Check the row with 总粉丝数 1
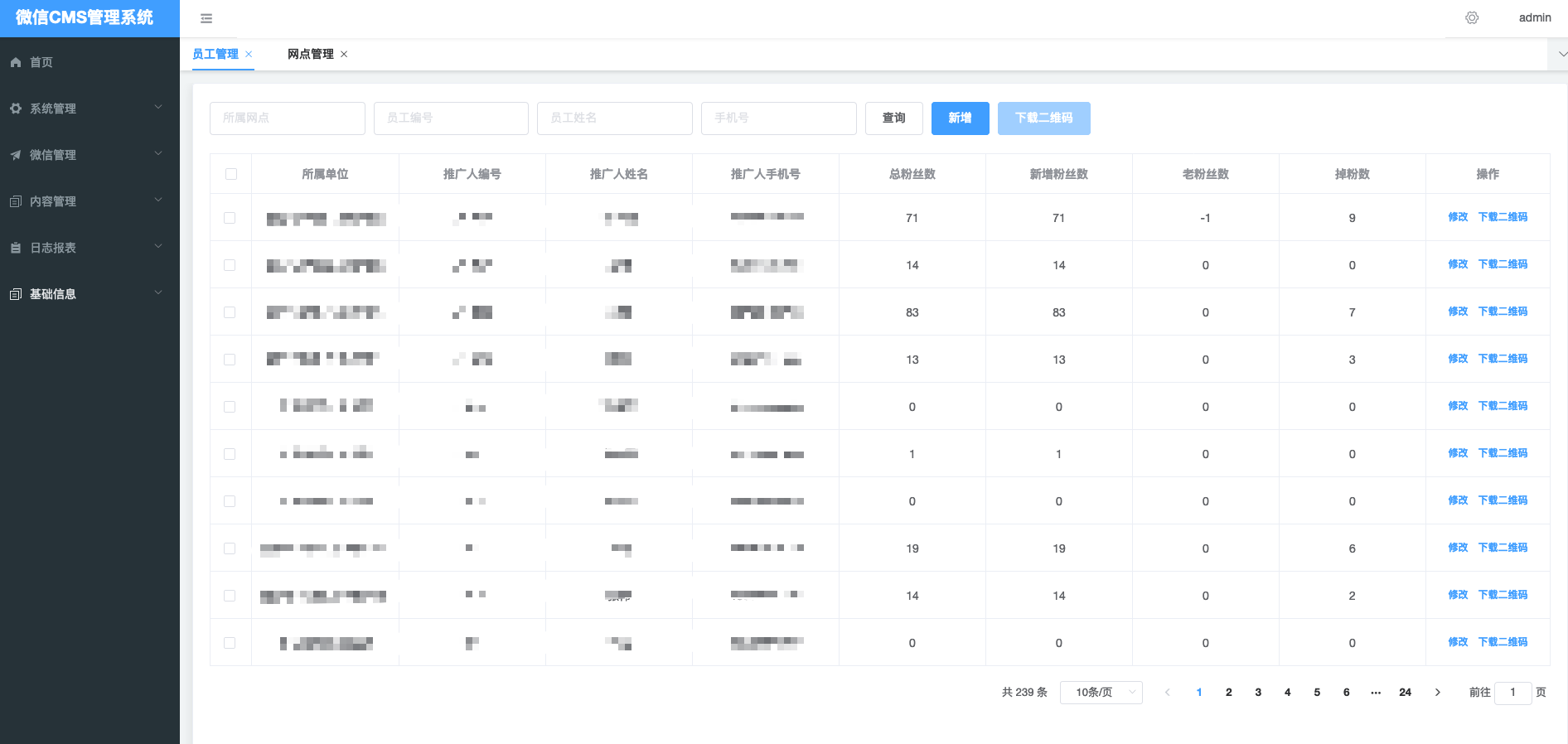This screenshot has width=1568, height=744. click(x=230, y=454)
